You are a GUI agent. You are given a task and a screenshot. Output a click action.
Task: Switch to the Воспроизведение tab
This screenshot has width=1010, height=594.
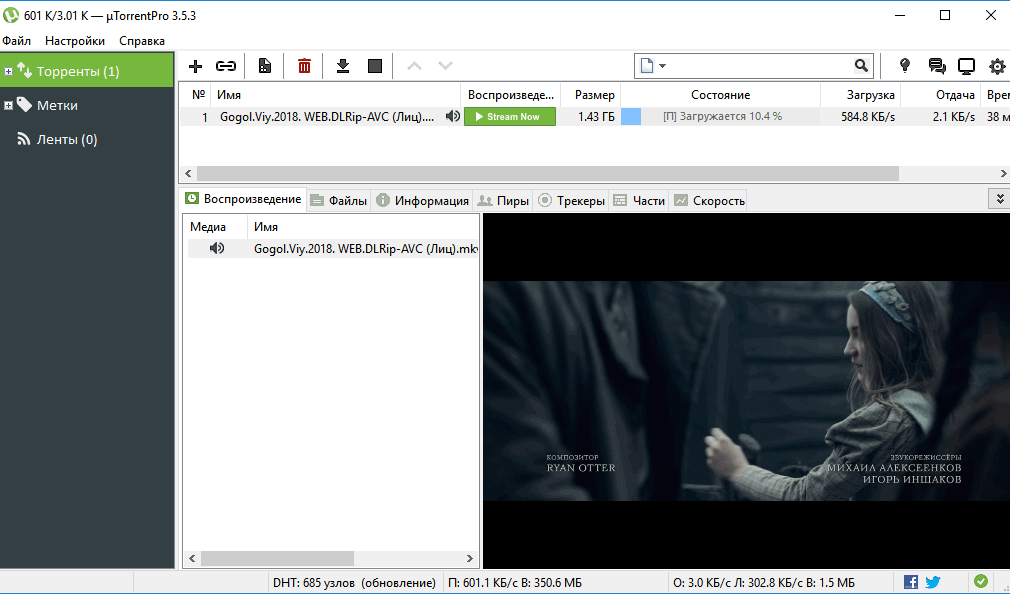click(243, 199)
